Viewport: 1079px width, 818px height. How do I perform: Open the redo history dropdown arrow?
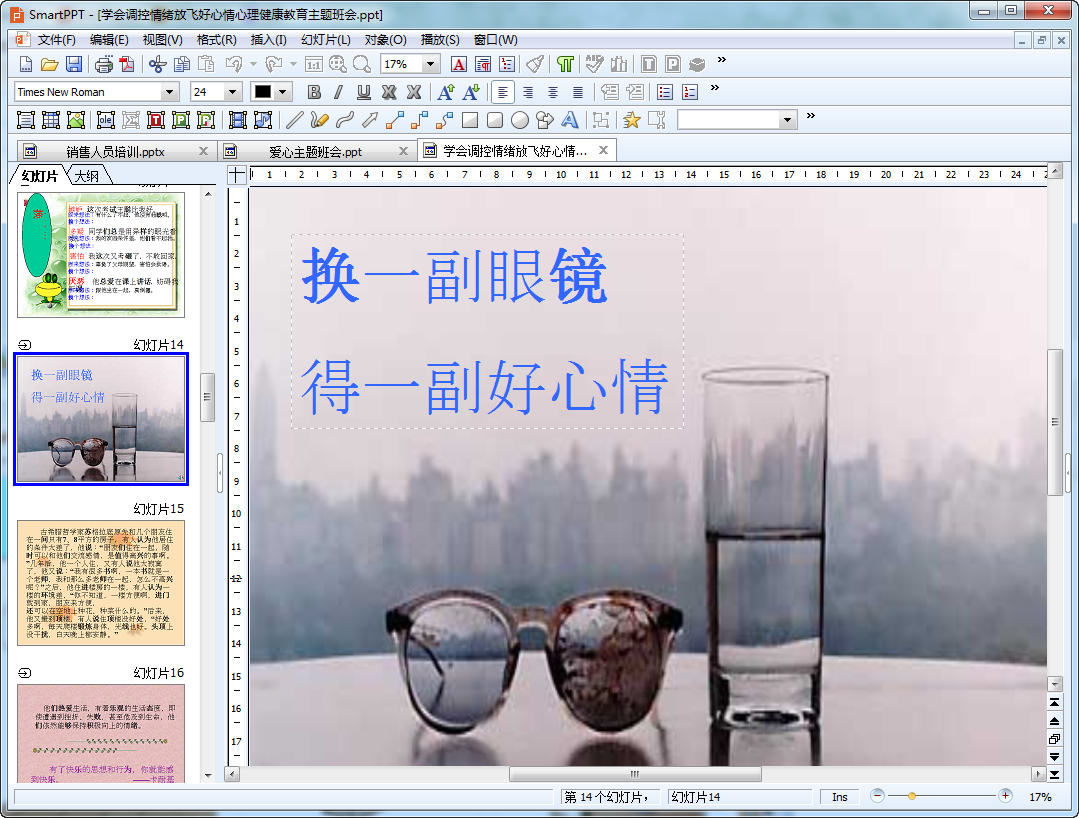pos(293,64)
